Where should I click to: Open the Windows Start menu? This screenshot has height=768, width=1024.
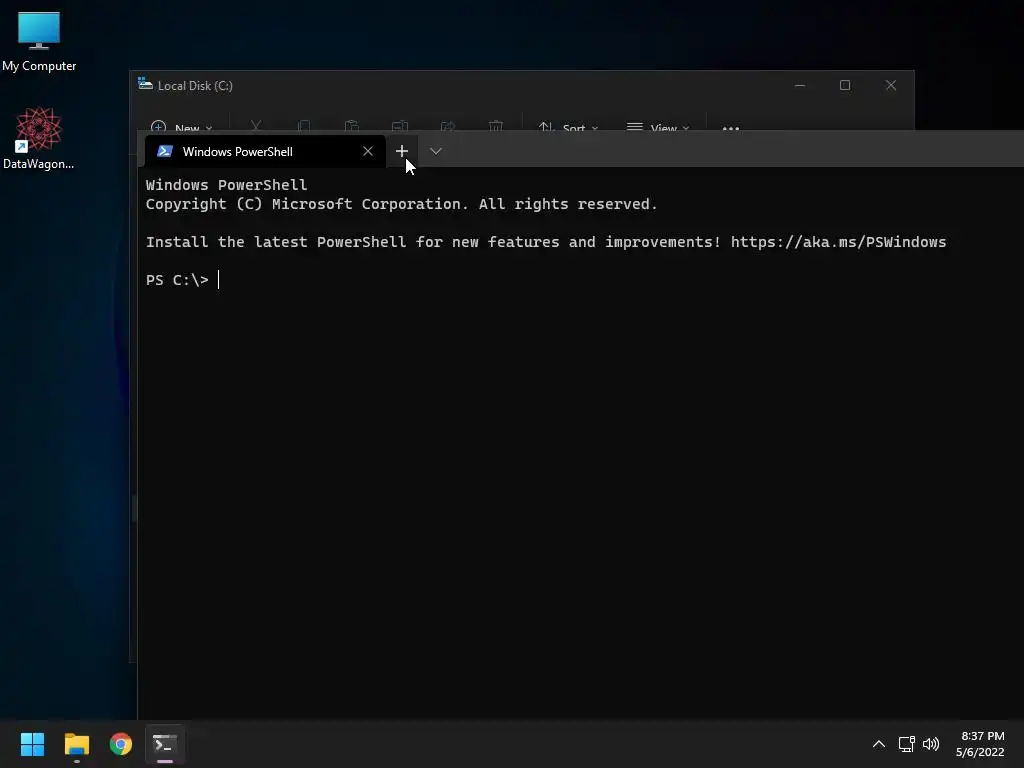point(32,744)
